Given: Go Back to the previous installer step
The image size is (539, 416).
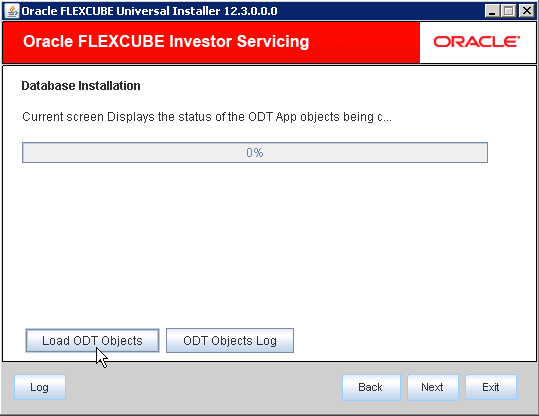Looking at the screenshot, I should pos(371,387).
